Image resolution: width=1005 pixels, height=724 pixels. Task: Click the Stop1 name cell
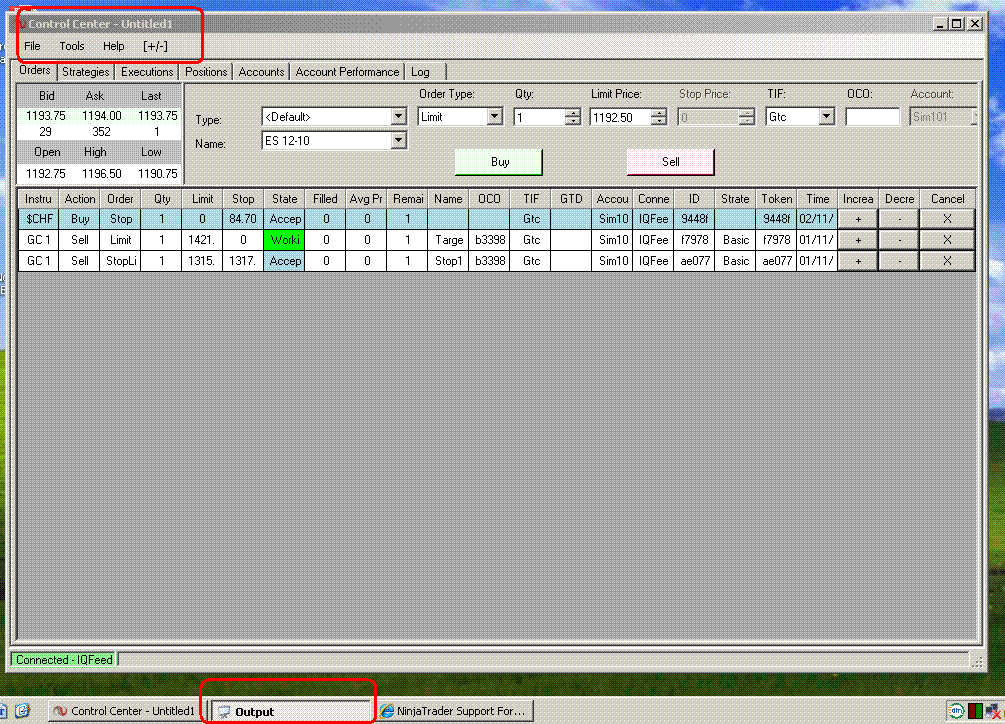tap(448, 261)
